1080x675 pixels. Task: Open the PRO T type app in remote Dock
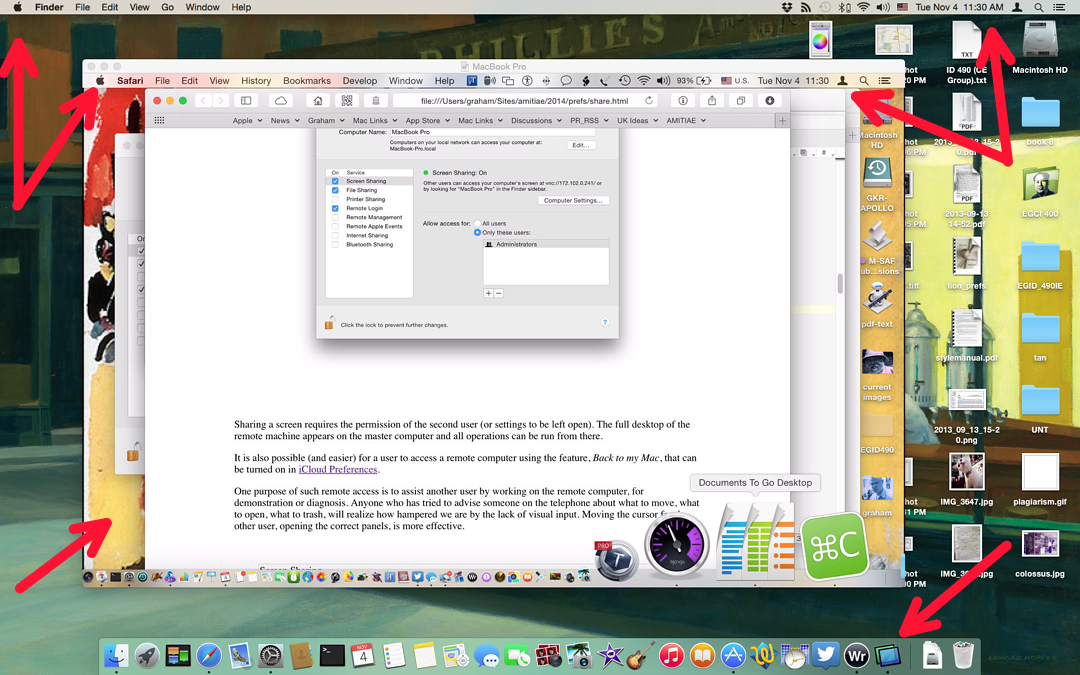click(x=615, y=560)
